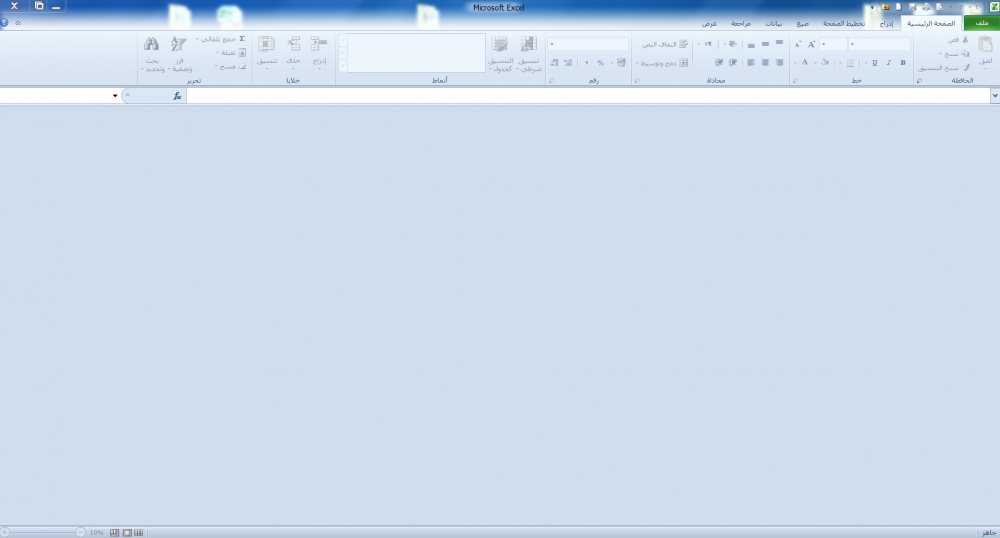Toggle Italic formatting (I)
This screenshot has height=538, width=1000.
889,62
